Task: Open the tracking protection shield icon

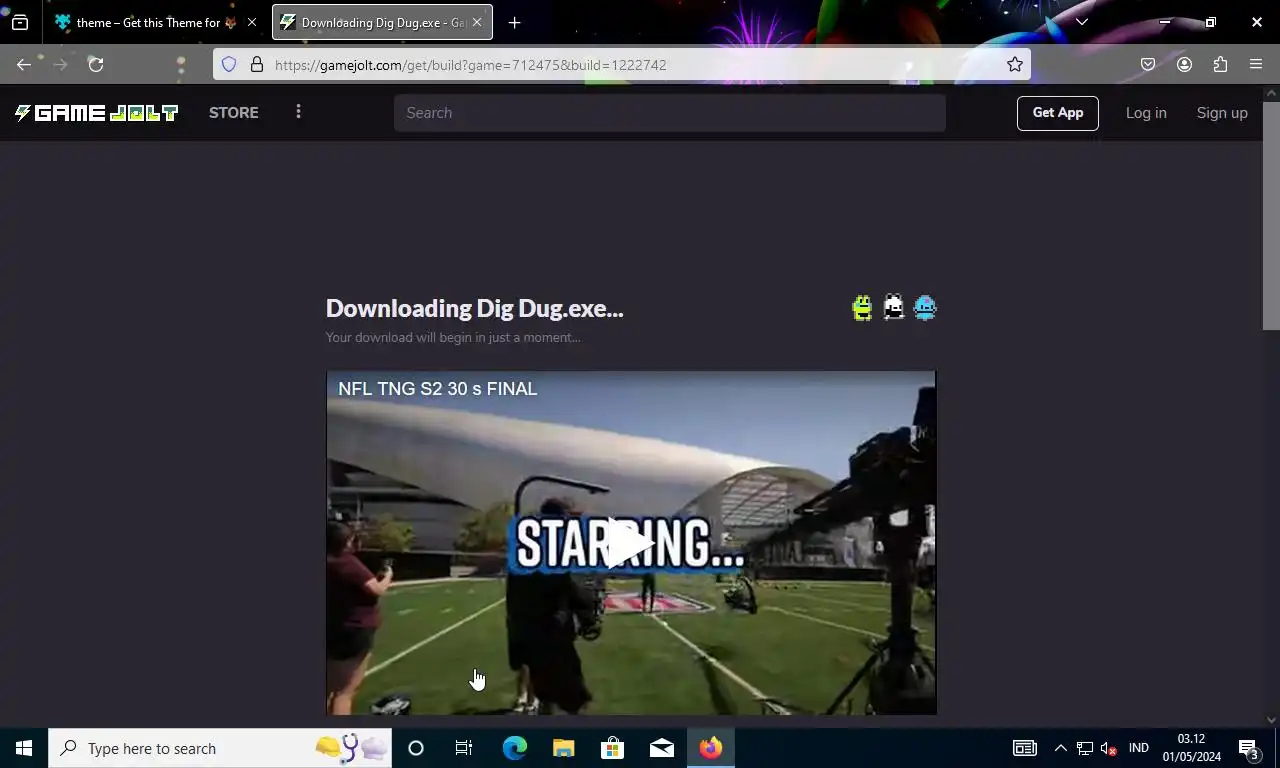Action: [229, 64]
